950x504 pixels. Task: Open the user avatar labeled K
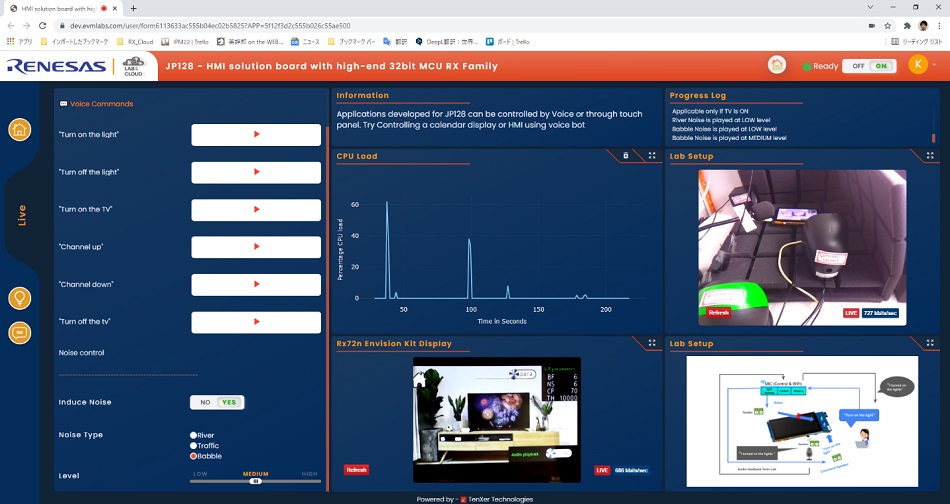(x=918, y=64)
